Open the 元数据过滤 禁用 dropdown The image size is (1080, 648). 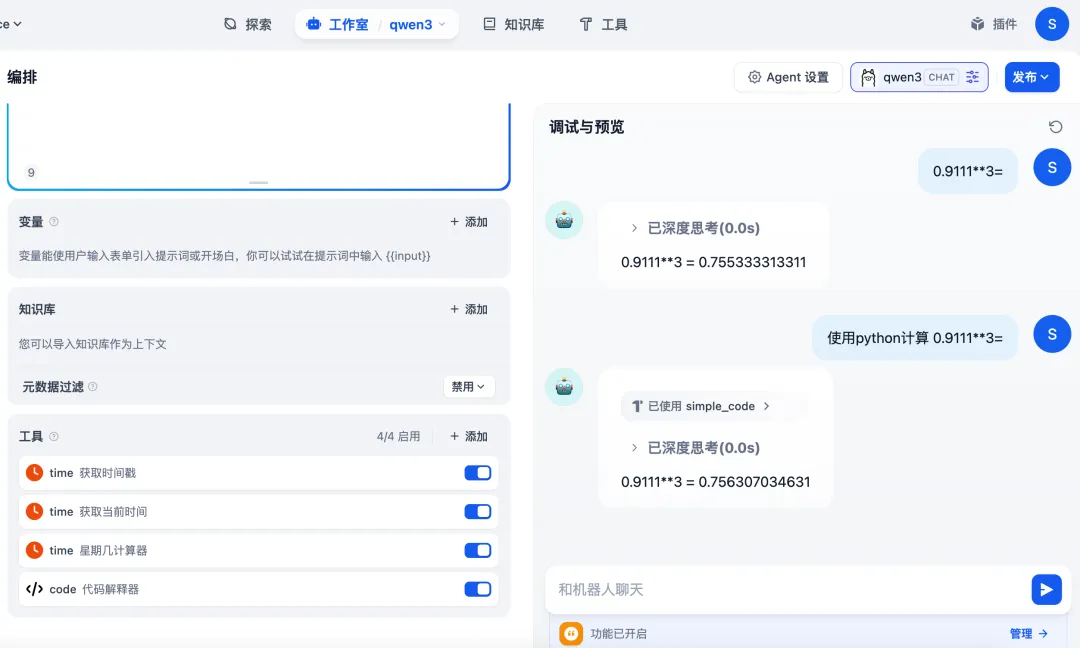468,386
